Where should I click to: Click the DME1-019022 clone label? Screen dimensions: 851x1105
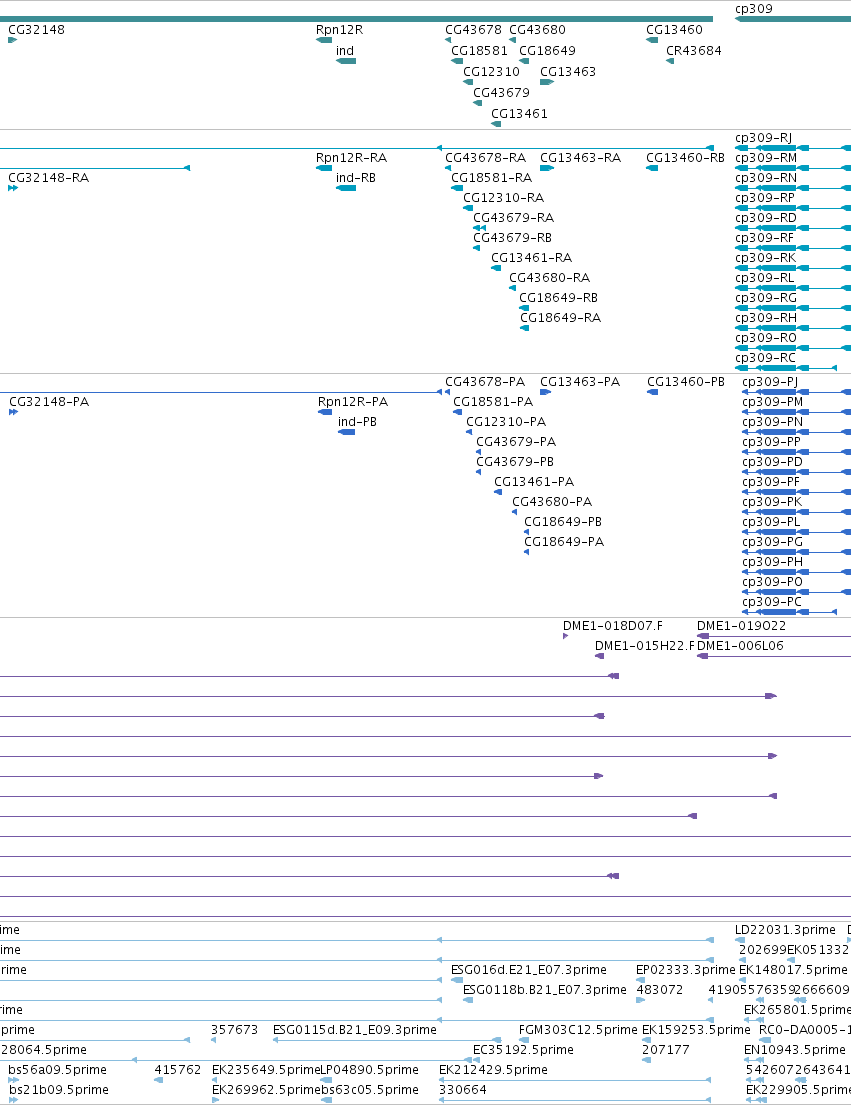point(741,626)
